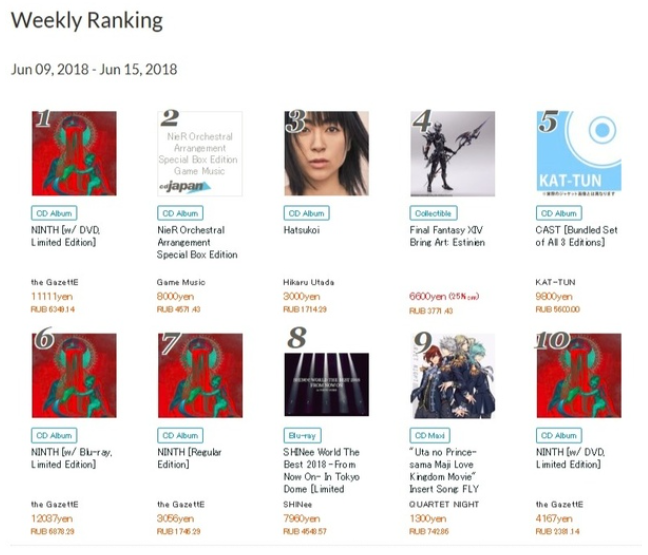Select Hikaru Utada Hatsukoi cover photo
This screenshot has height=555, width=648.
pos(326,153)
